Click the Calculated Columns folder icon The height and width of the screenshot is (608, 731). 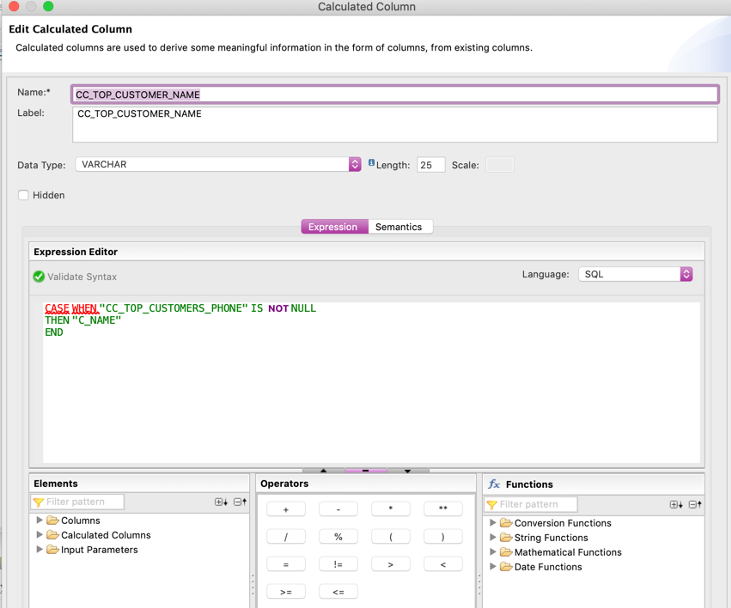pyautogui.click(x=52, y=535)
